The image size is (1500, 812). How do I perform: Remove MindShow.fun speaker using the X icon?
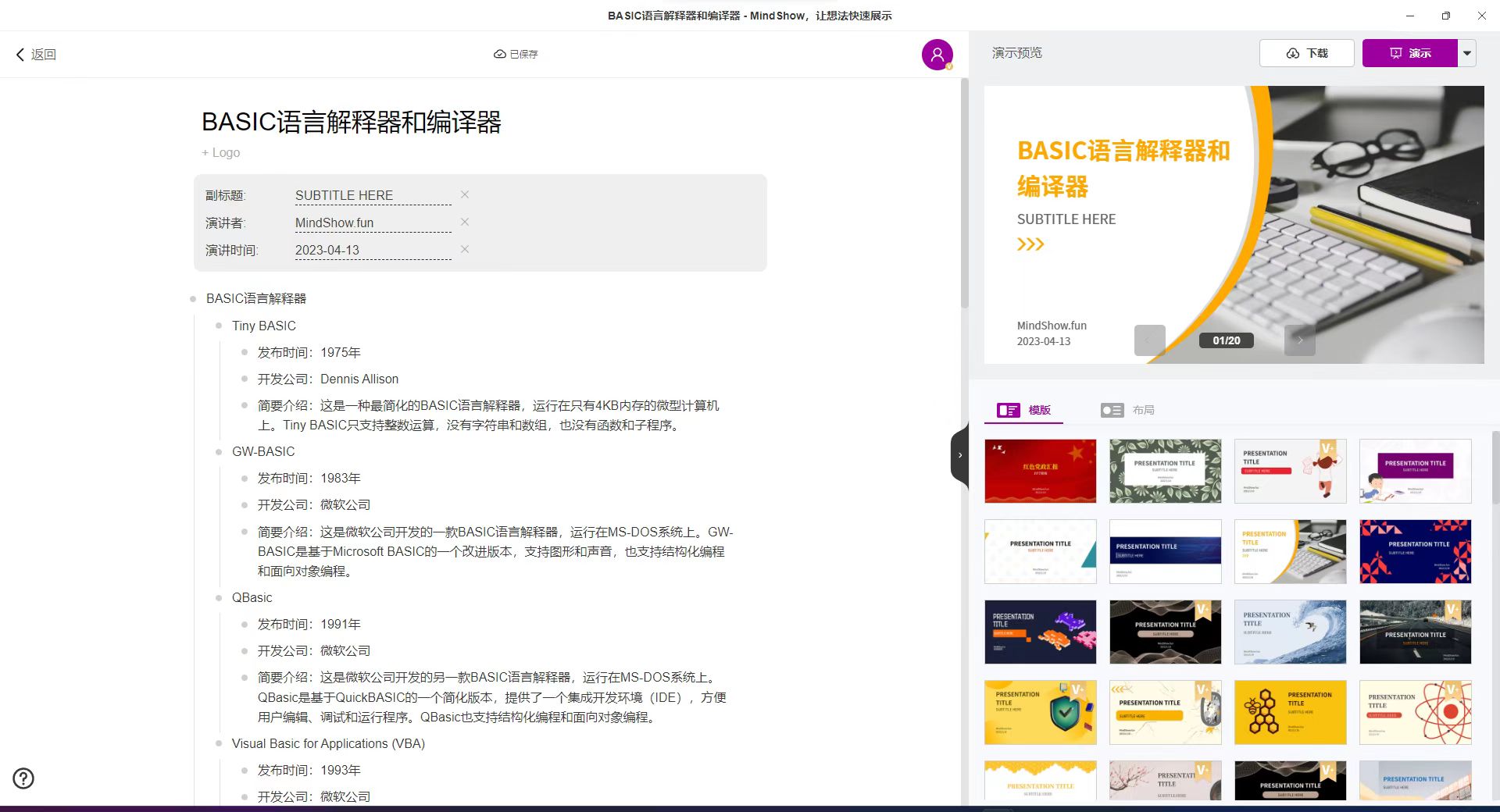click(x=464, y=222)
